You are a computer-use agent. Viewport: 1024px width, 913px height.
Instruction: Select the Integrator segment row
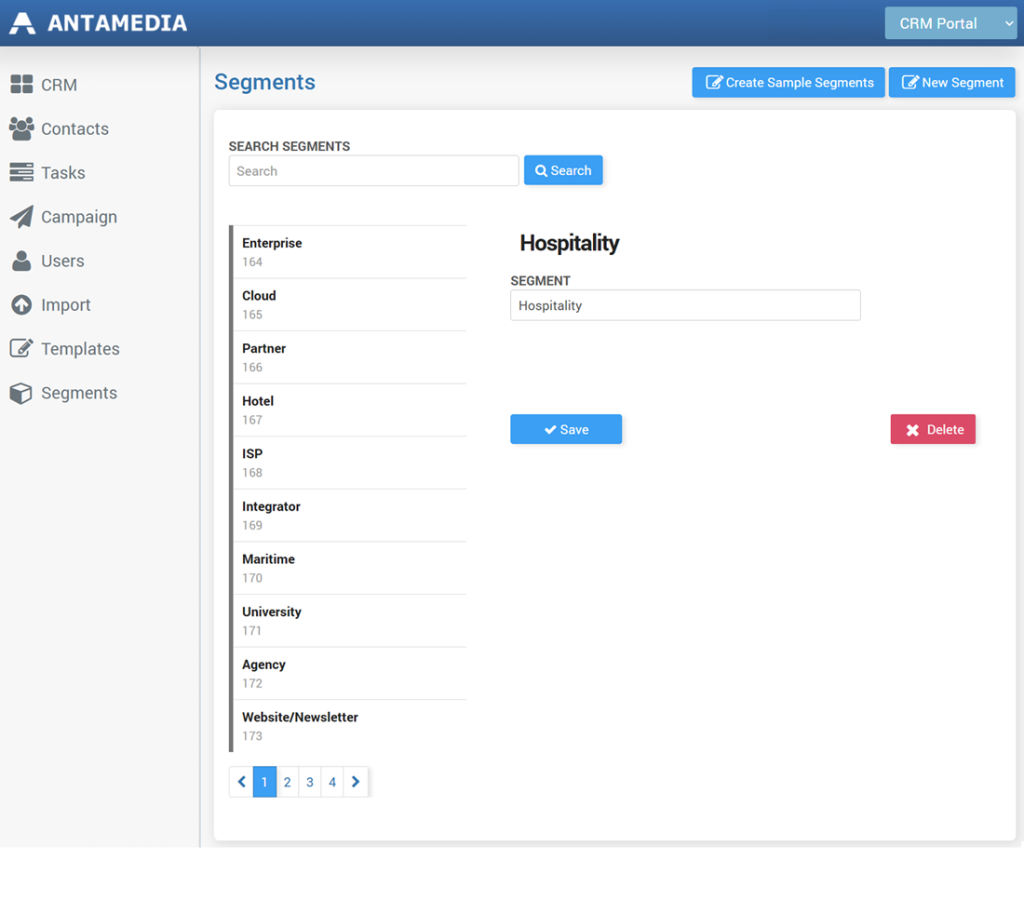(x=350, y=516)
